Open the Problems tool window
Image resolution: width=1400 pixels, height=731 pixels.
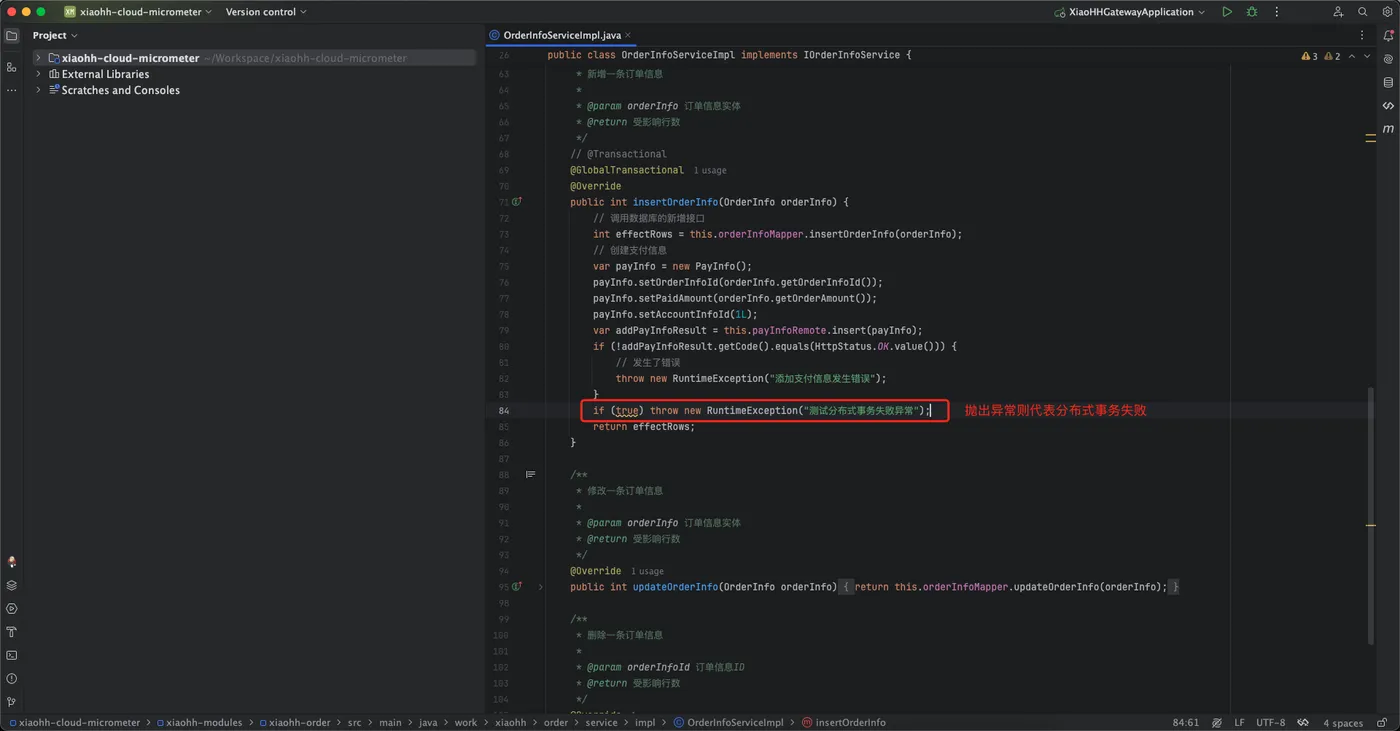pos(12,678)
